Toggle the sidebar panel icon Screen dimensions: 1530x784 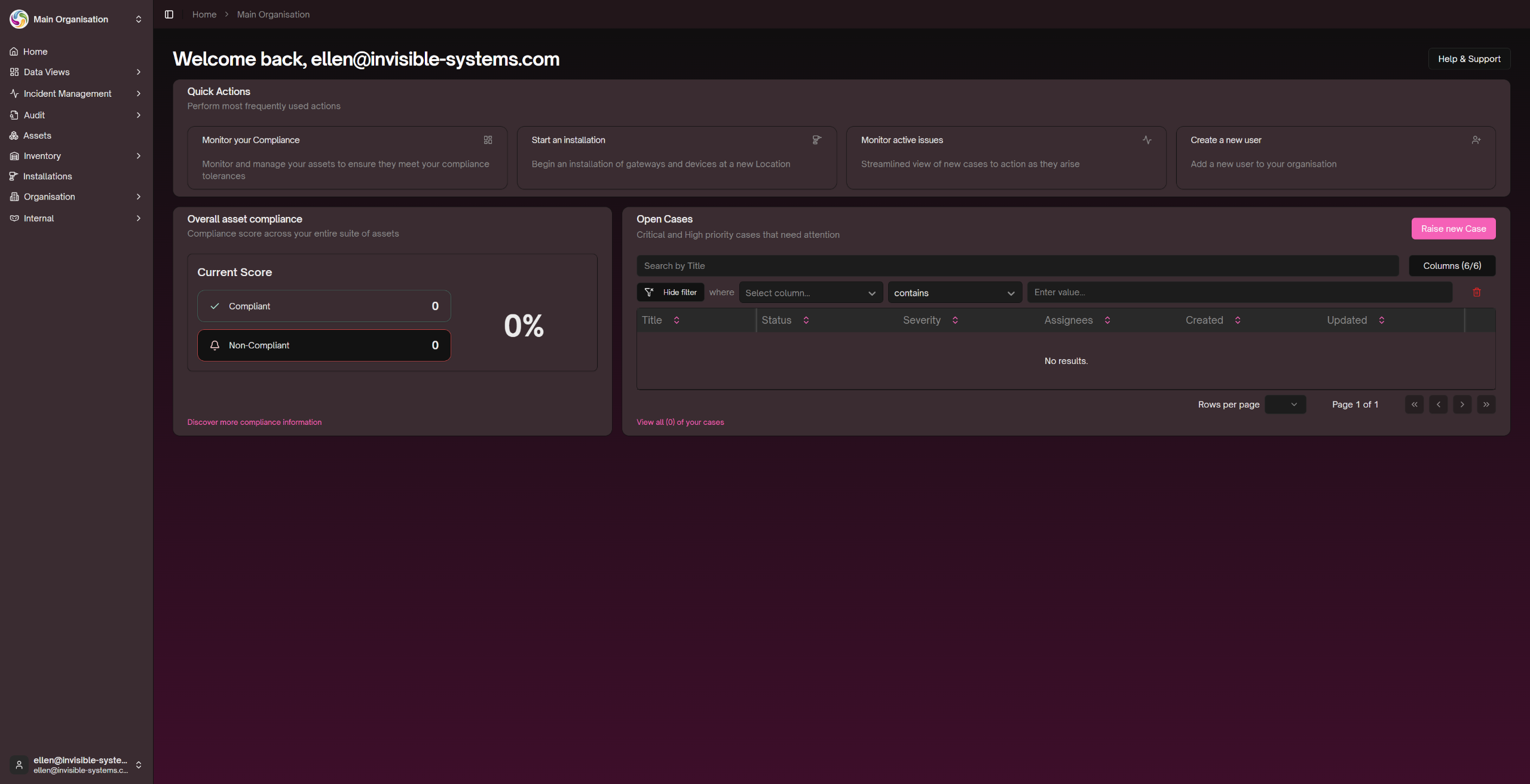[169, 14]
